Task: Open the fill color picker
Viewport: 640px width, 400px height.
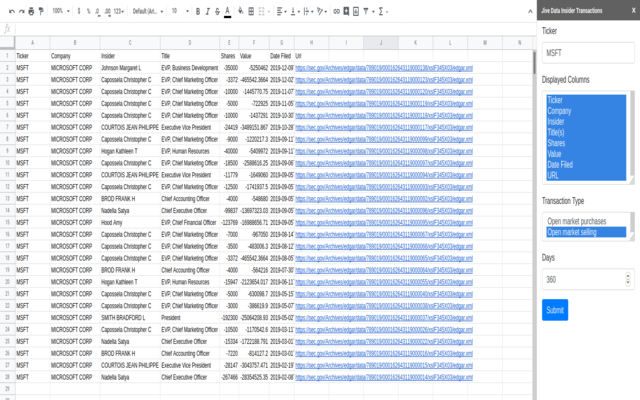Action: click(x=240, y=11)
